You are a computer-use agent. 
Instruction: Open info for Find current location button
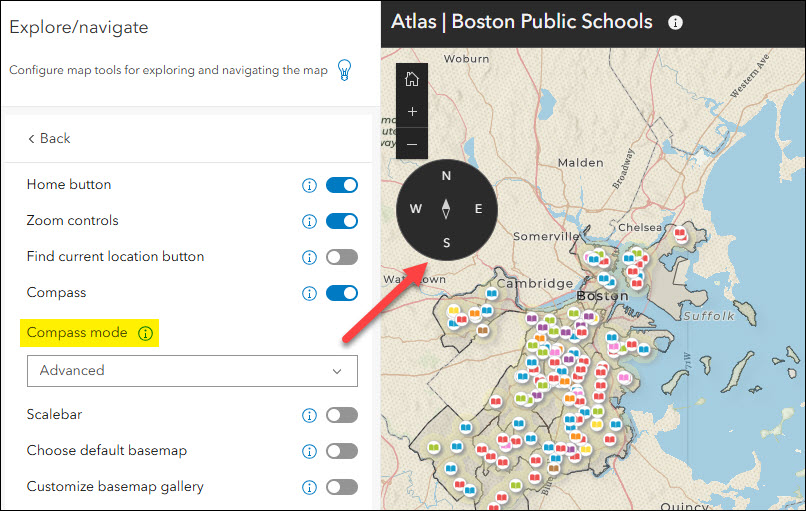pos(309,257)
